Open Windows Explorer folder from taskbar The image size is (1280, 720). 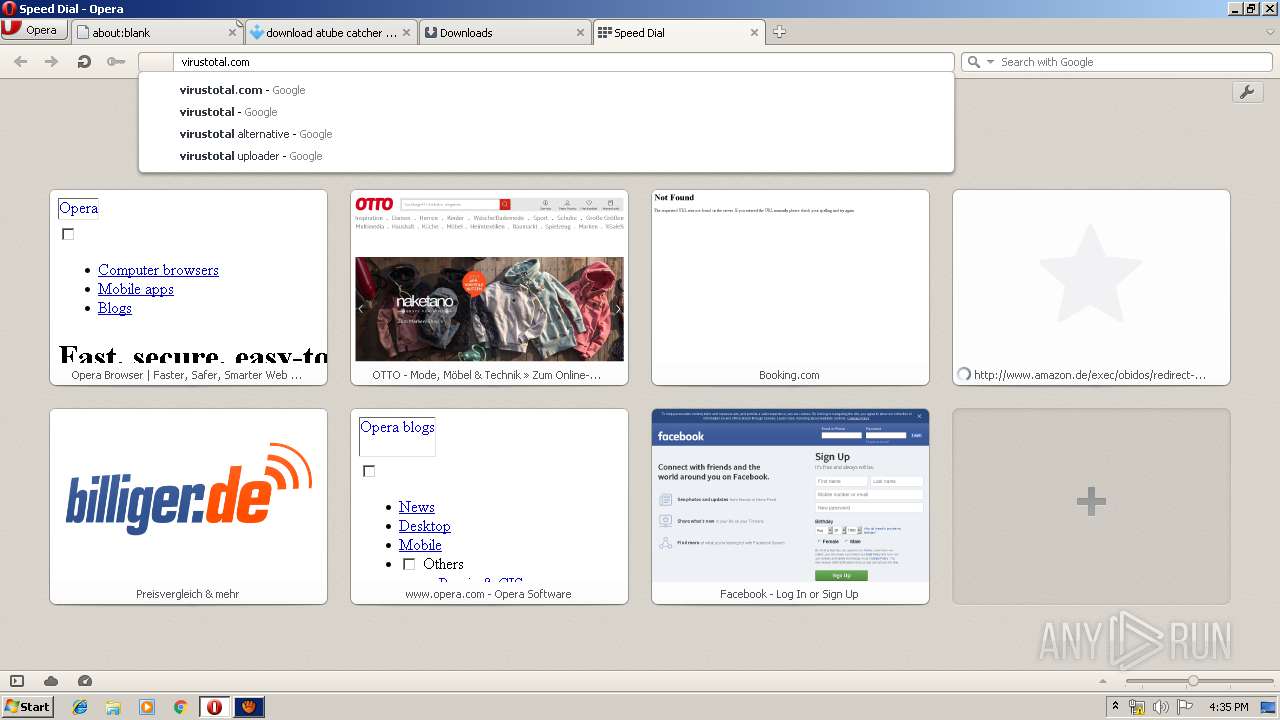[x=113, y=707]
